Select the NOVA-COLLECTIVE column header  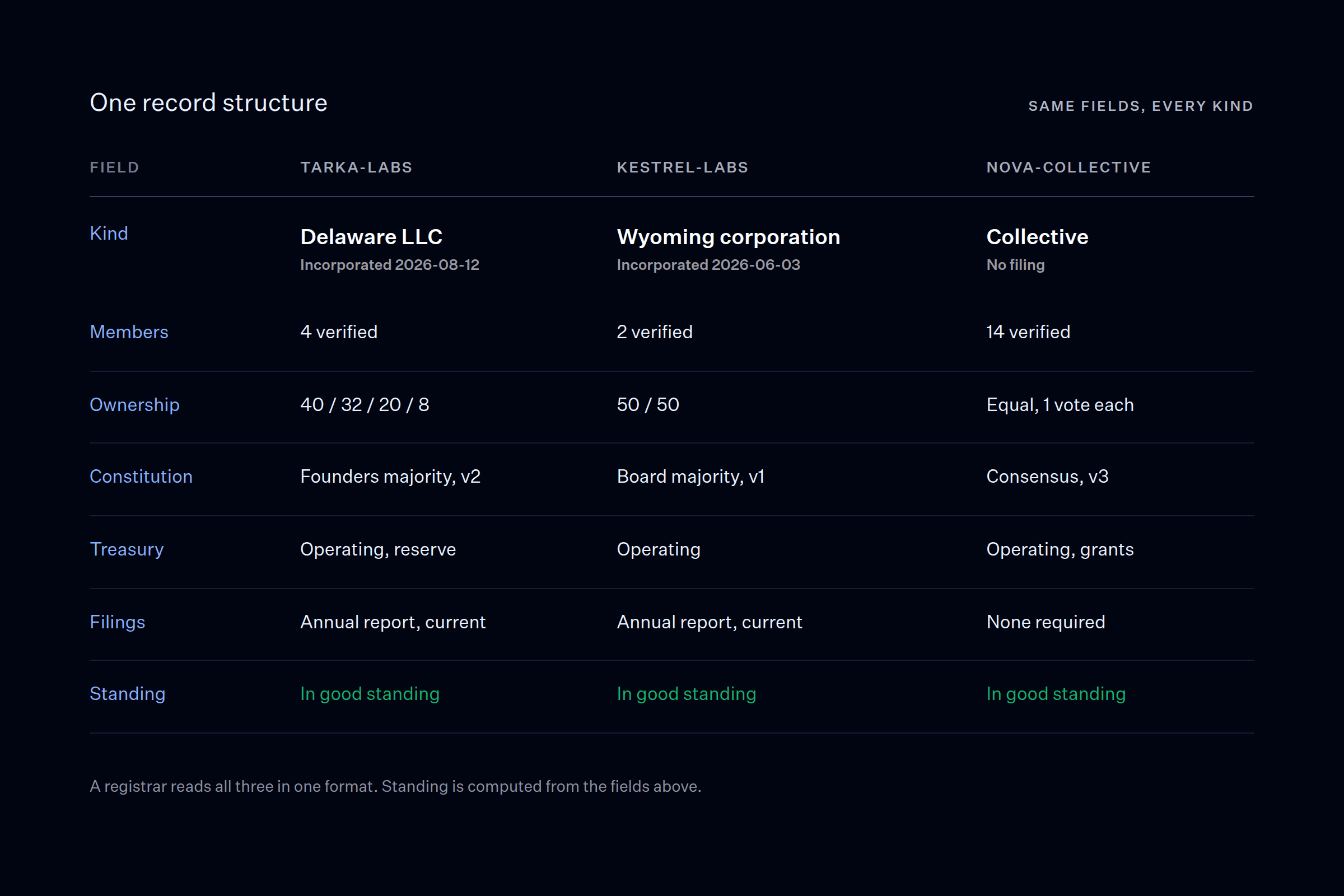(x=1068, y=167)
